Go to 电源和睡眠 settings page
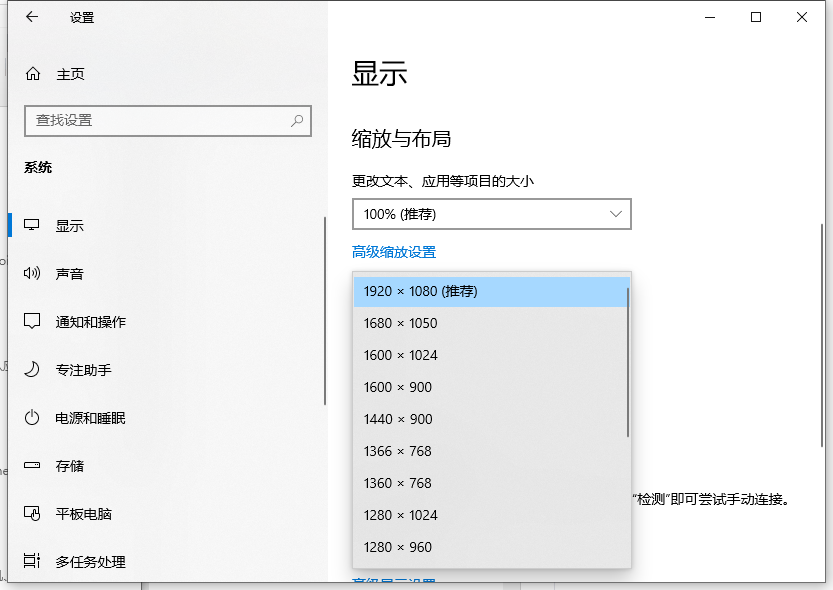This screenshot has height=590, width=833. pos(90,418)
